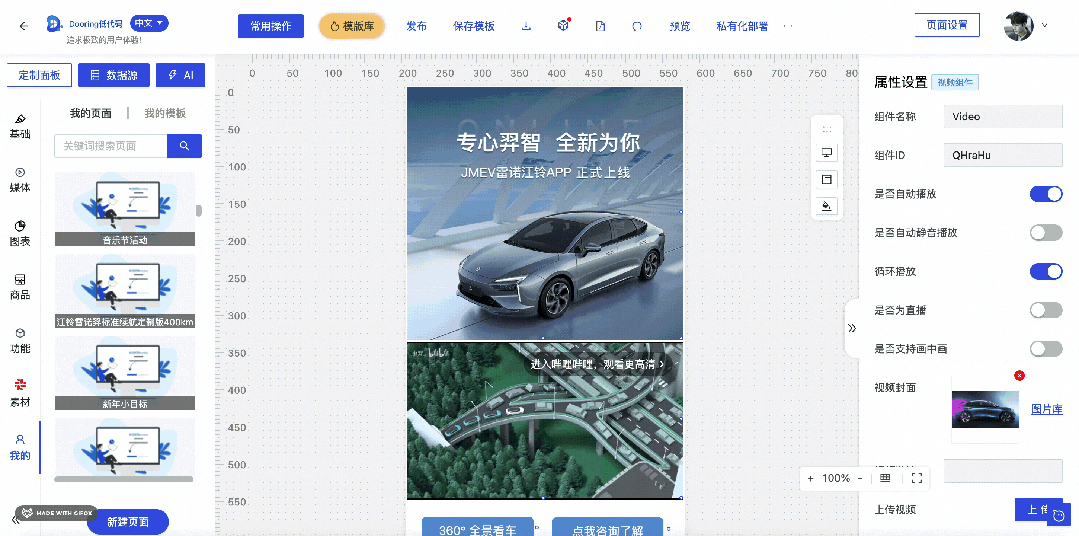Screen dimensions: 1079x536
Task: Click the page list scrollbar handle
Action: pos(199,211)
